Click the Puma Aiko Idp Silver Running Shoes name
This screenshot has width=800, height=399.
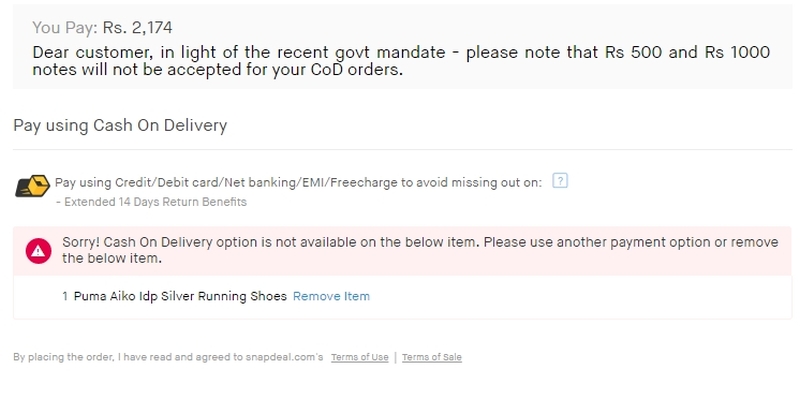tap(180, 296)
